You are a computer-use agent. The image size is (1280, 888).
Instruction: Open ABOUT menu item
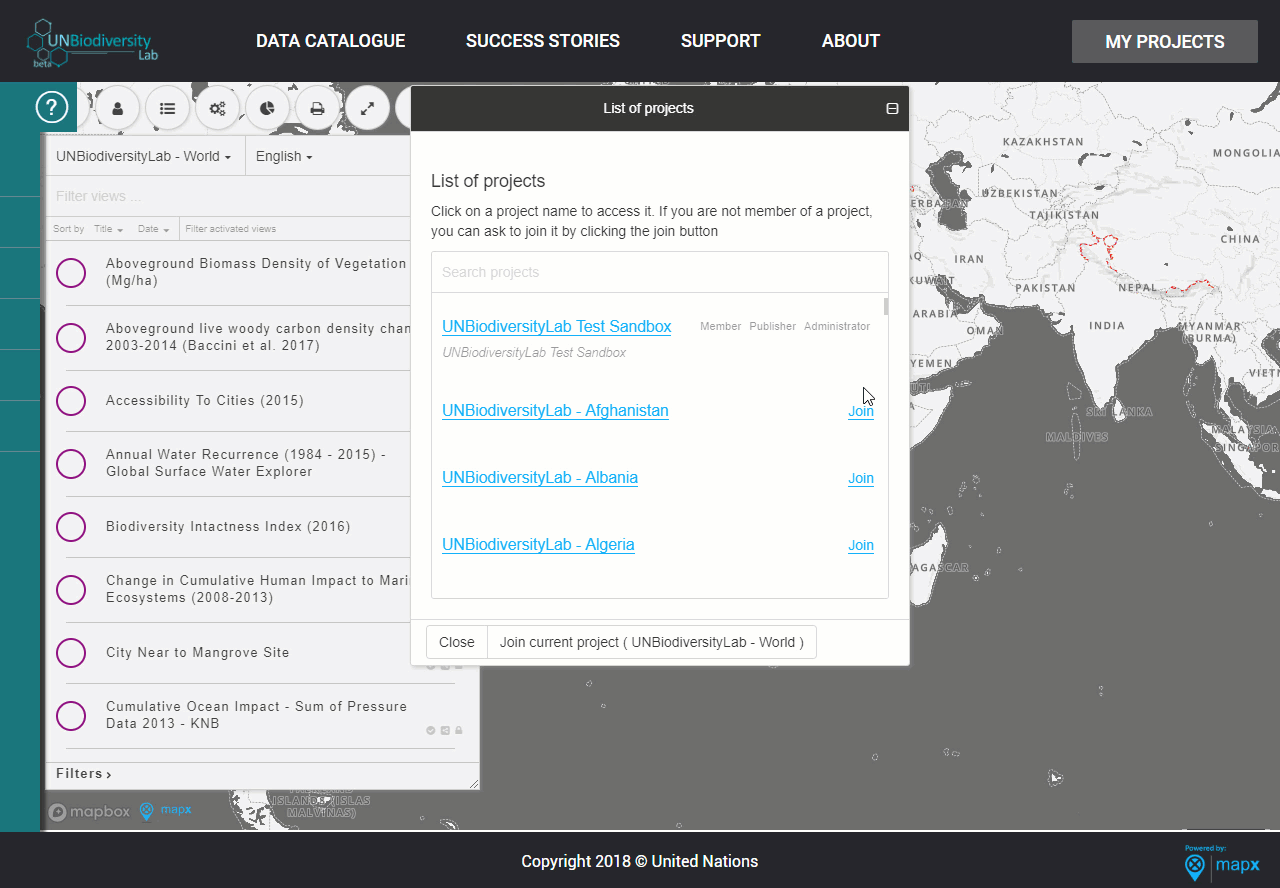click(x=851, y=41)
